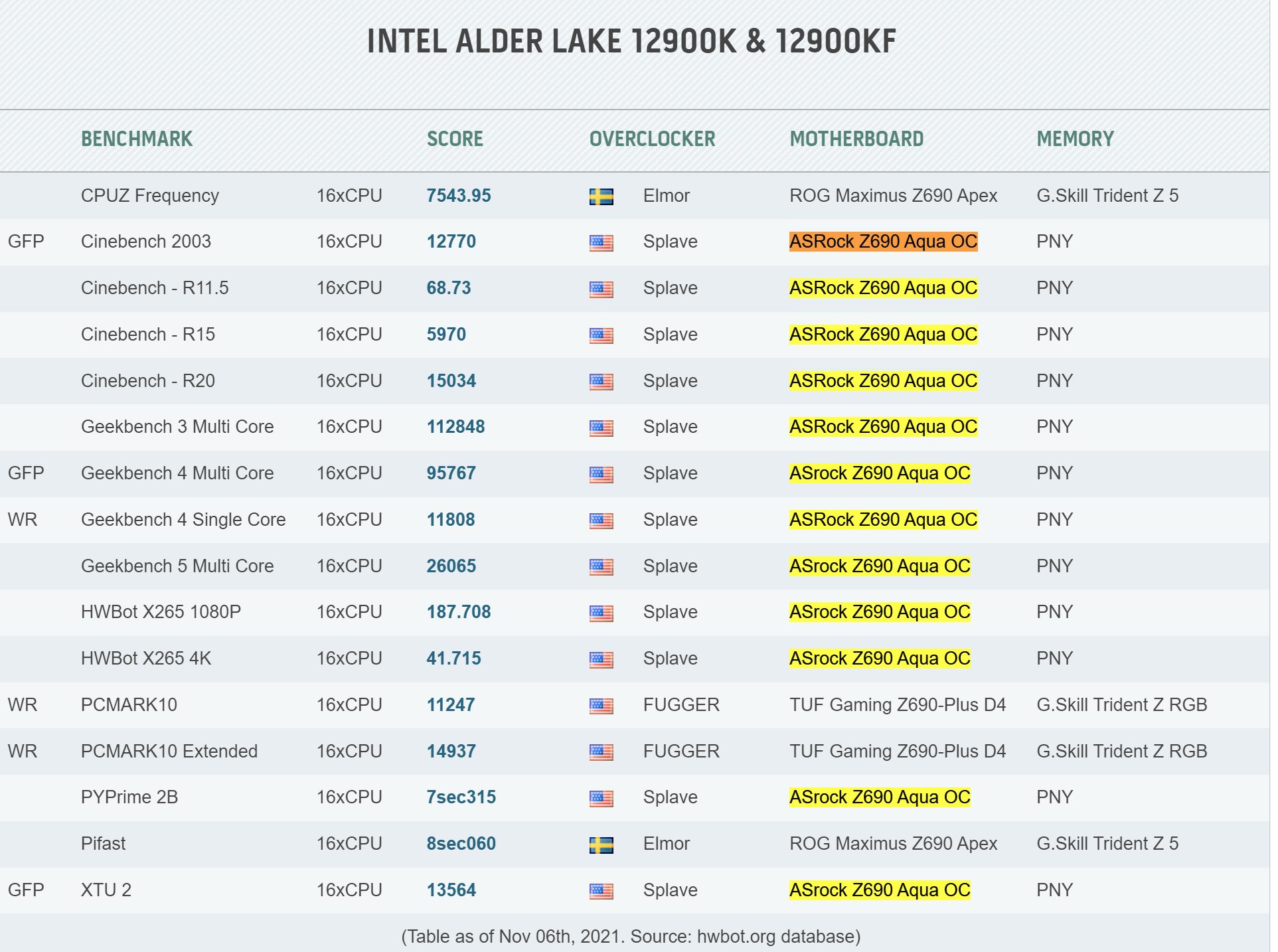Open the 112848 Geekbench 3 score
Screen dimensions: 1278x952
coord(455,427)
